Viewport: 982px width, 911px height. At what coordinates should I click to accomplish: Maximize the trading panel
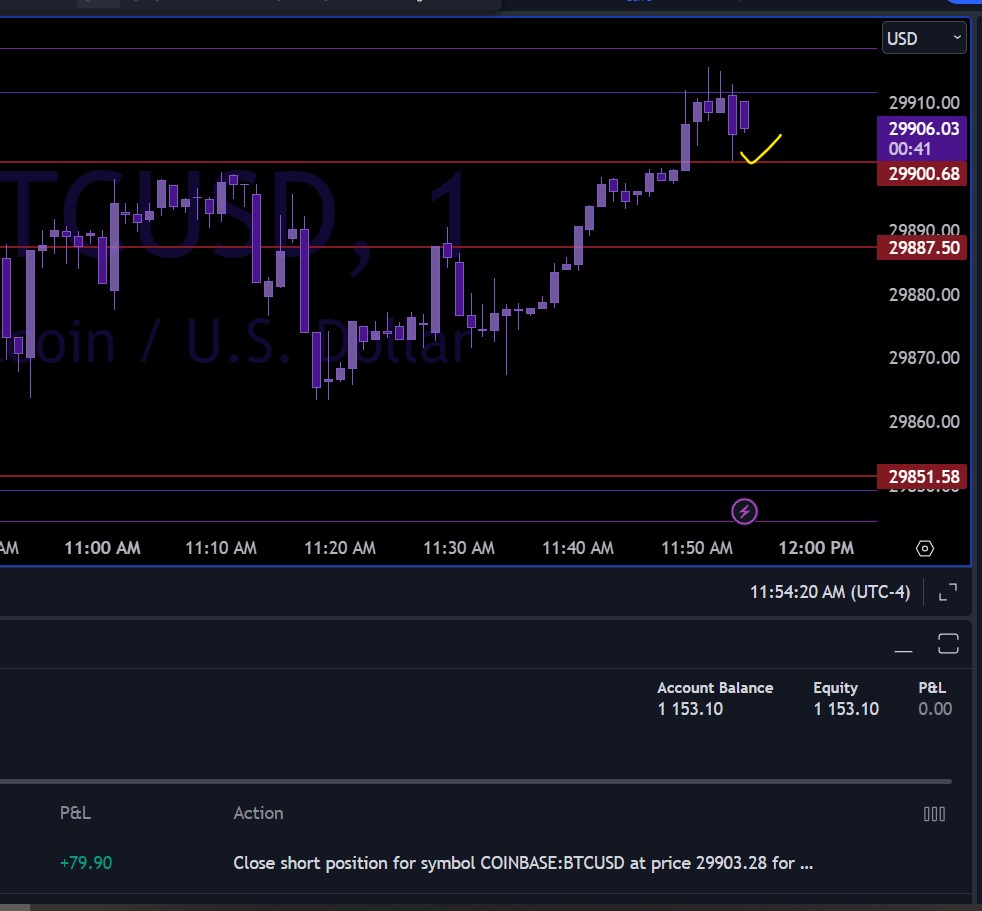(948, 644)
